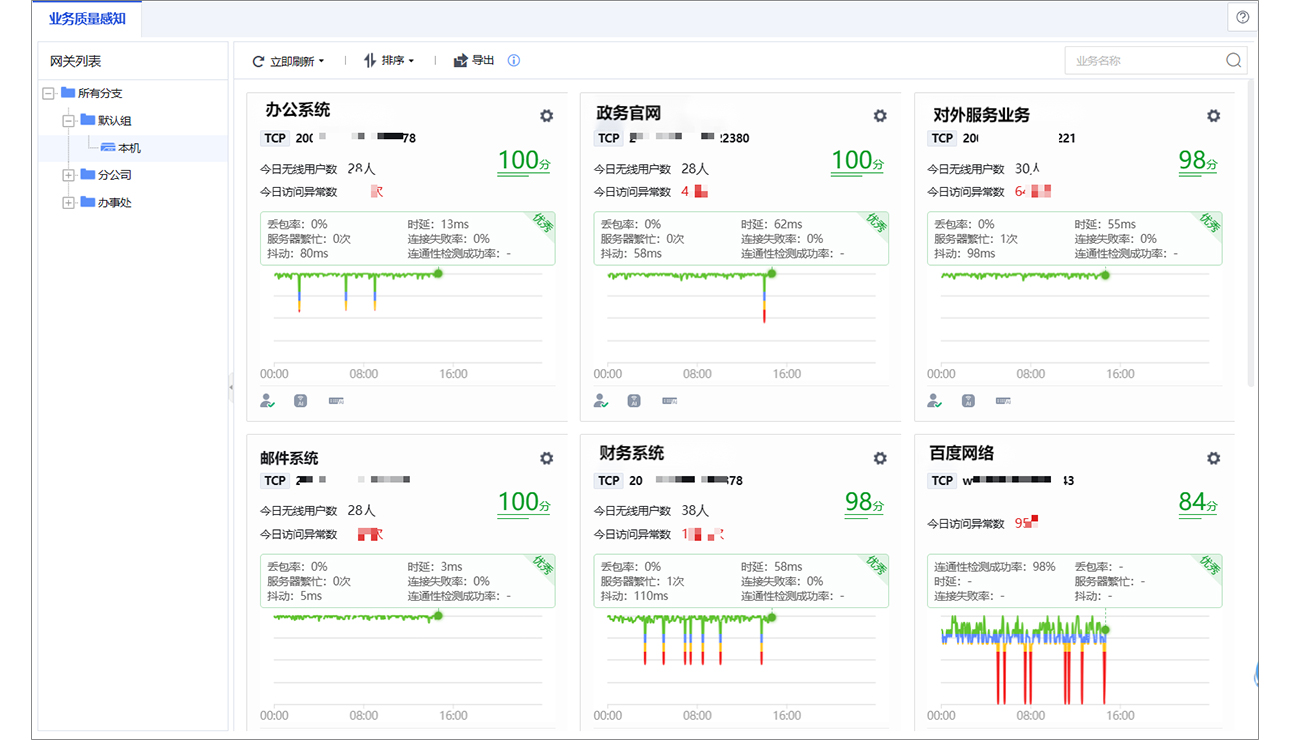This screenshot has width=1290, height=740.
Task: Click the 政务官网 card title
Action: tap(629, 113)
